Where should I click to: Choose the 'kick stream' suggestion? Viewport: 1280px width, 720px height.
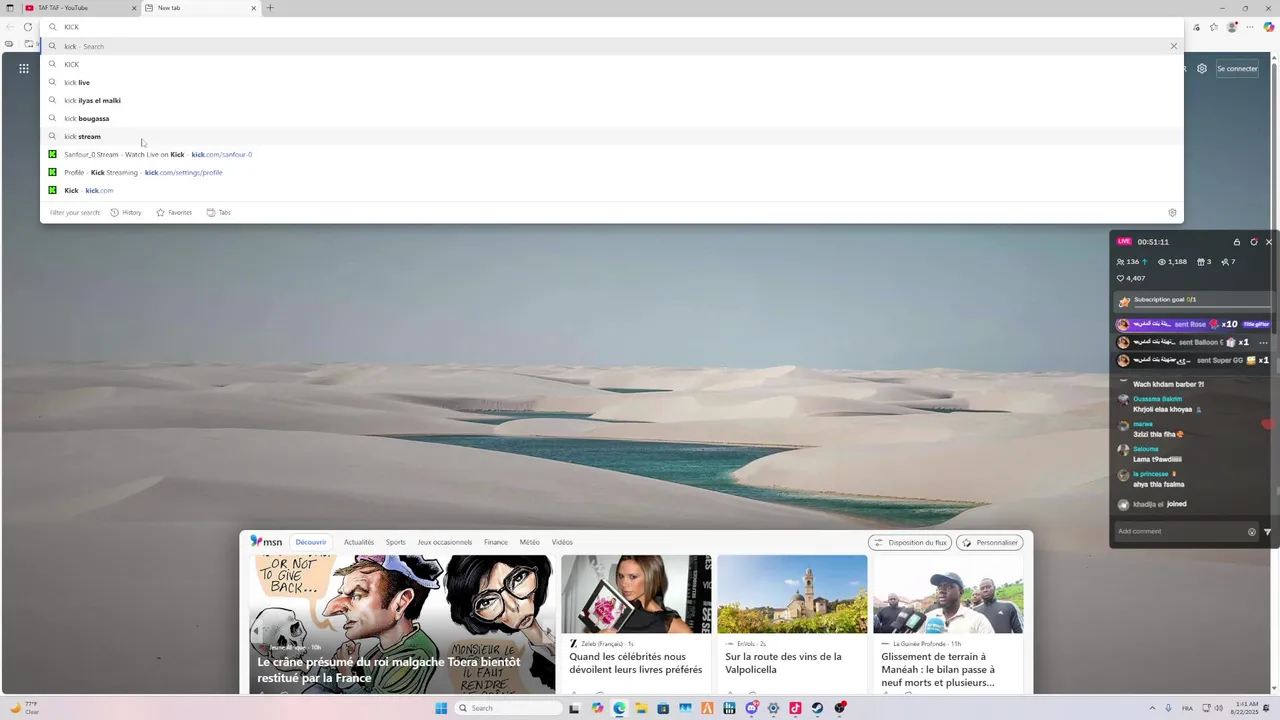[x=611, y=136]
